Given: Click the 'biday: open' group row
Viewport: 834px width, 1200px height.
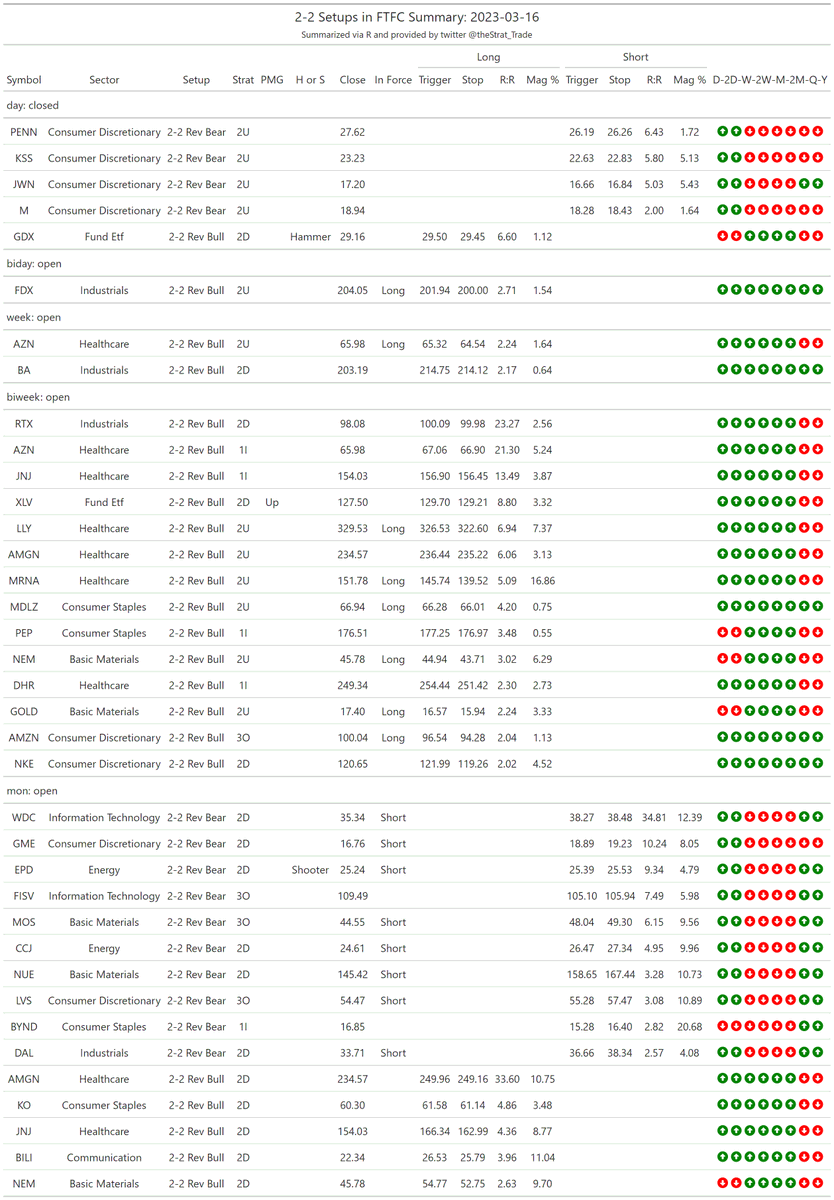Looking at the screenshot, I should pyautogui.click(x=417, y=263).
